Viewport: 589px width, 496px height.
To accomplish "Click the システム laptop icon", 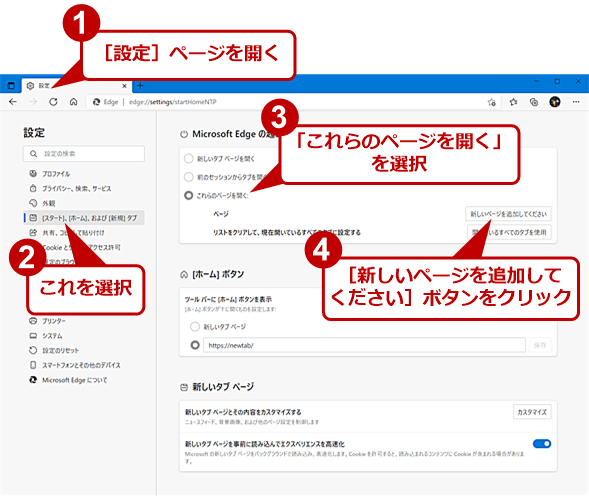I will click(x=33, y=335).
